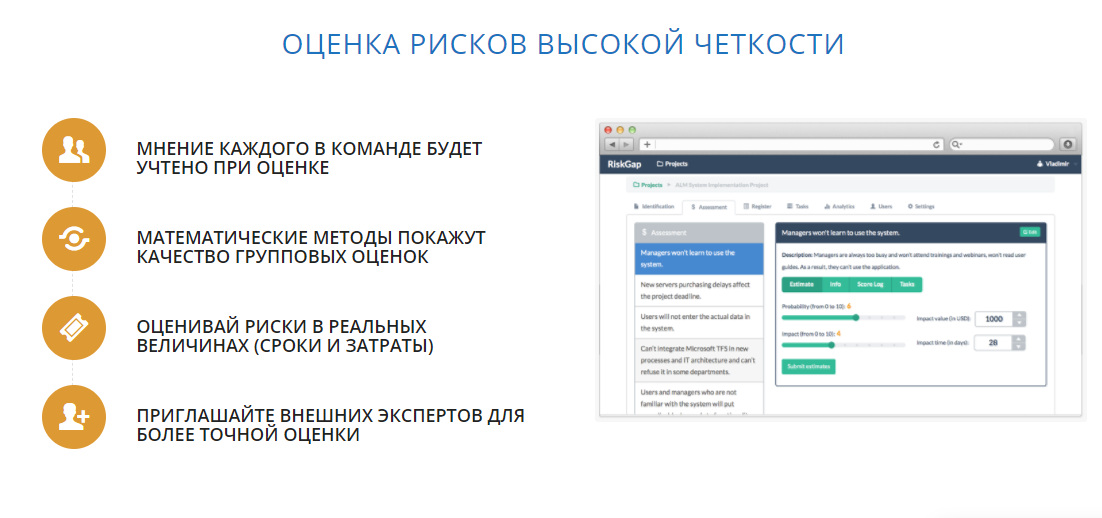Click the yellow window minimize dot
This screenshot has height=518, width=1102.
tap(621, 130)
